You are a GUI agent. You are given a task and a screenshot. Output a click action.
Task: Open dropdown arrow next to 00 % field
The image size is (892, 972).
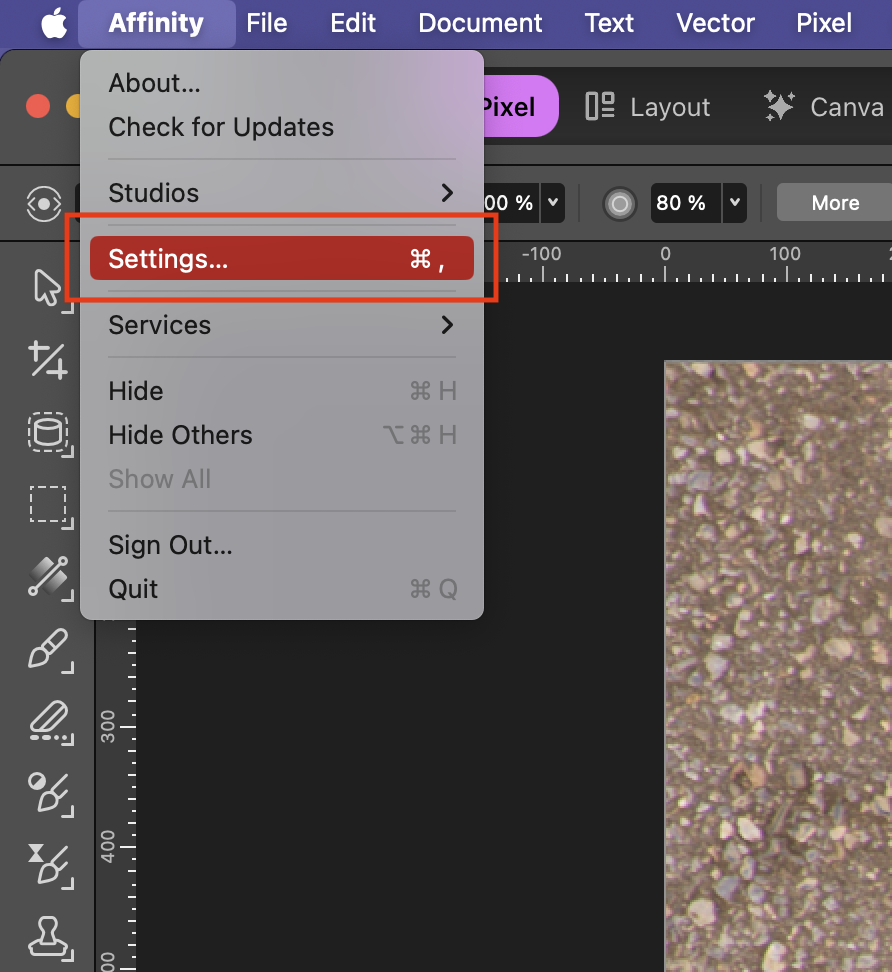(x=553, y=203)
